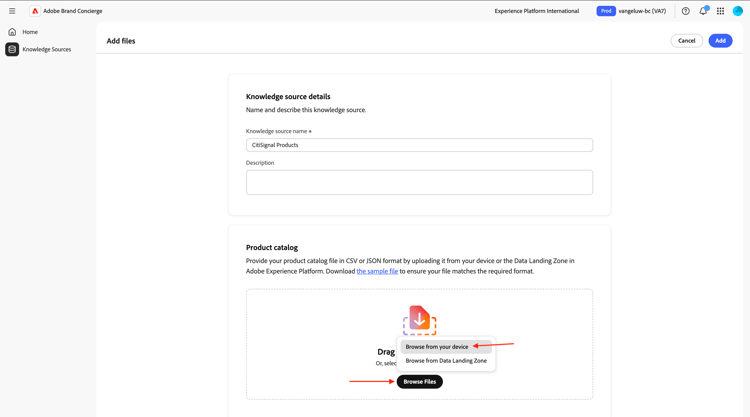The image size is (750, 417).
Task: Click the Adobe Brand Concierge title
Action: 73,11
